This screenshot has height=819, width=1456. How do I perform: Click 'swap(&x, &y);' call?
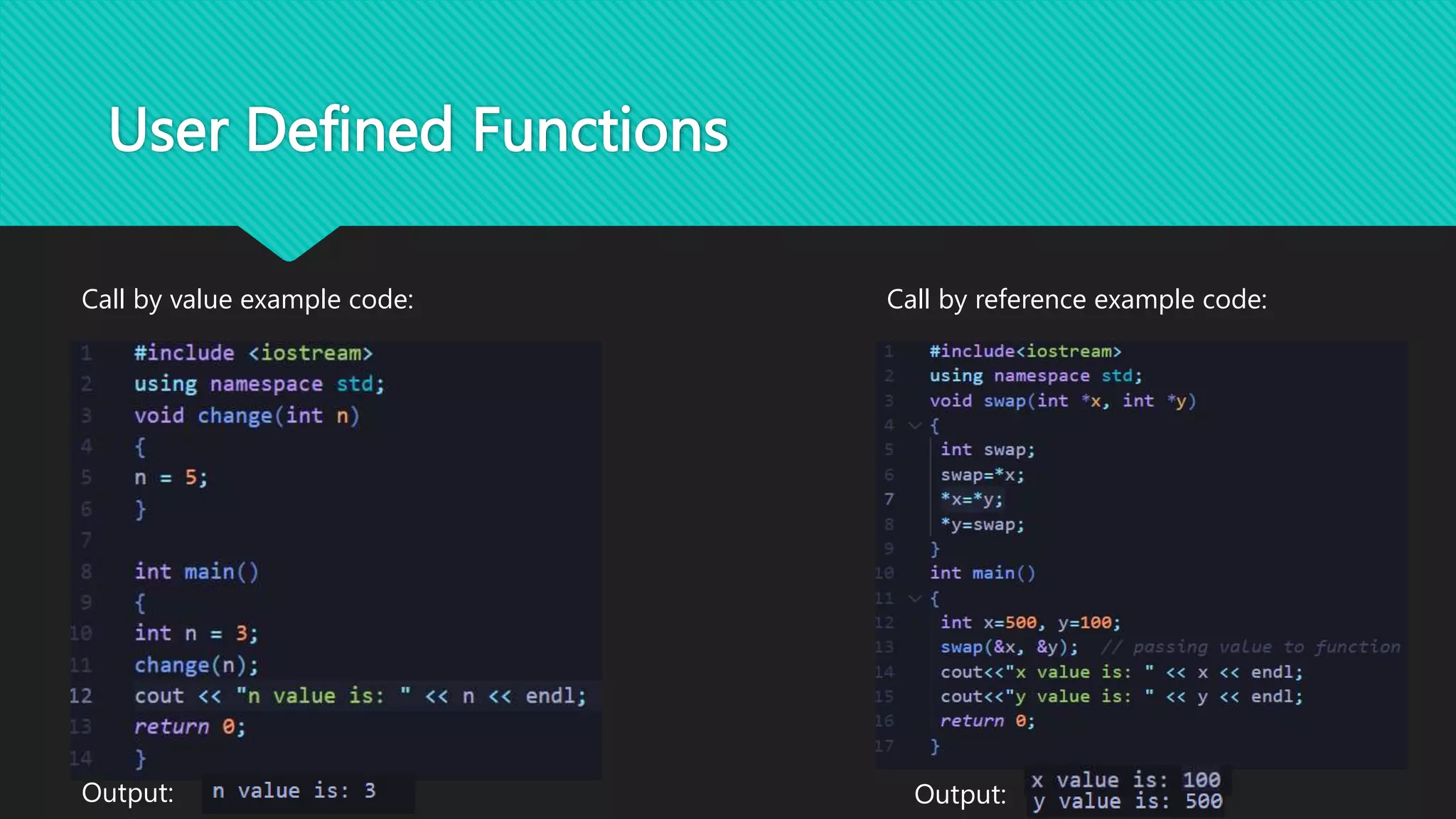coord(1009,647)
